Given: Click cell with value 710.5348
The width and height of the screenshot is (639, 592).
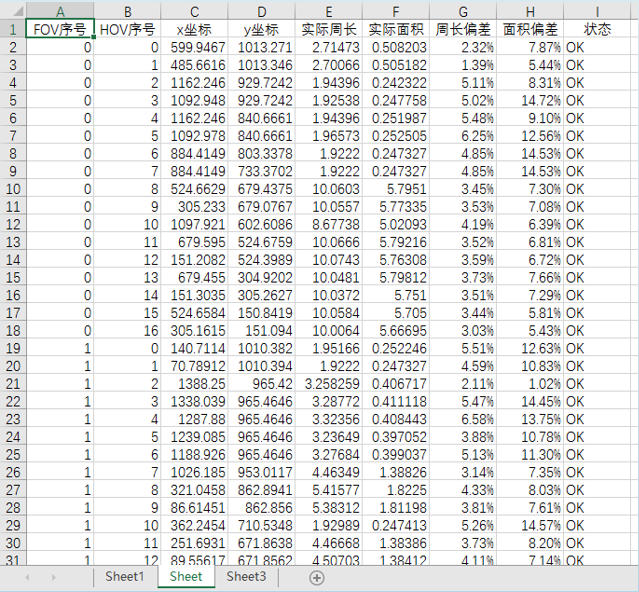Looking at the screenshot, I should coord(262,525).
